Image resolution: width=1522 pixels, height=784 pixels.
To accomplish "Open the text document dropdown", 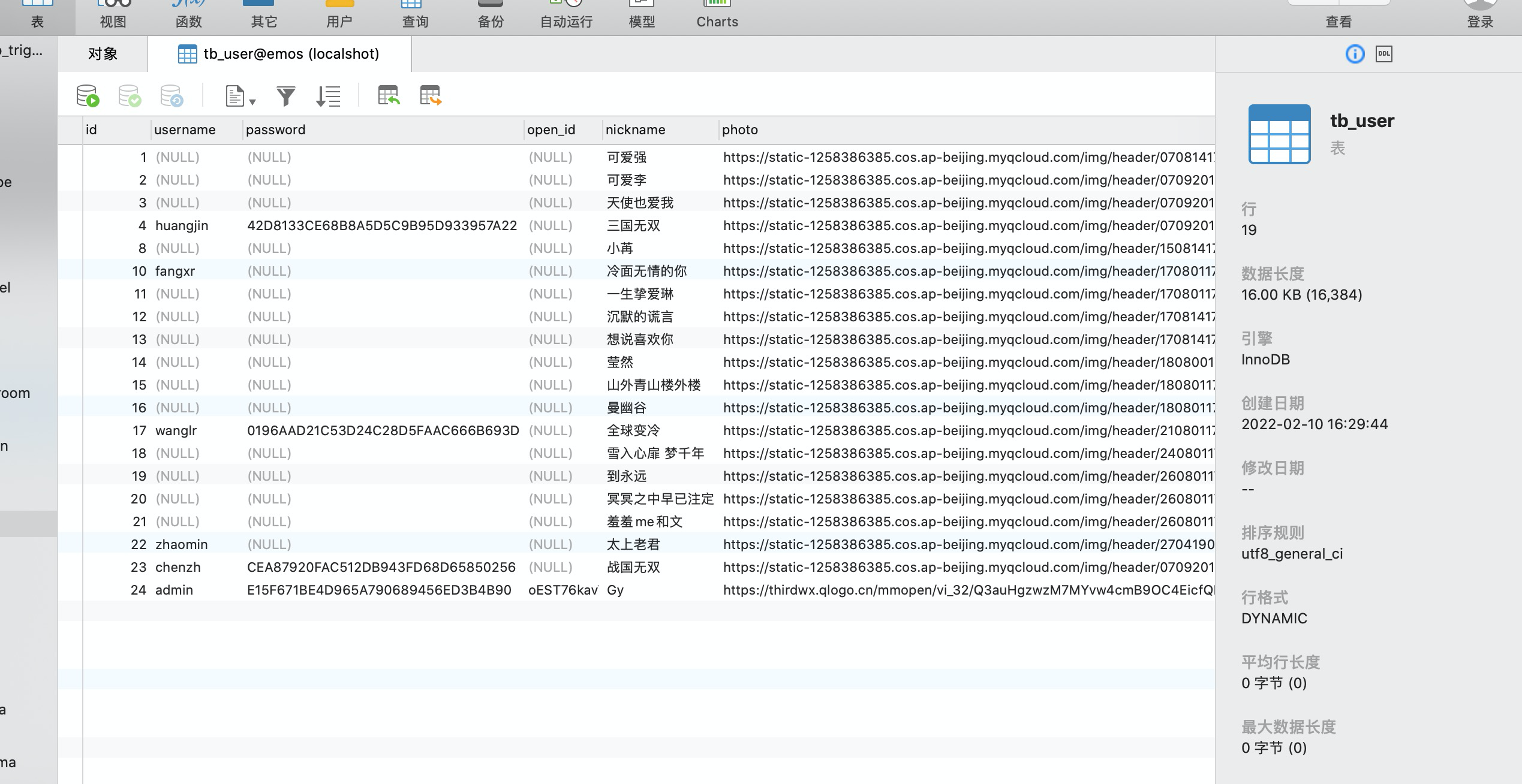I will pos(240,96).
